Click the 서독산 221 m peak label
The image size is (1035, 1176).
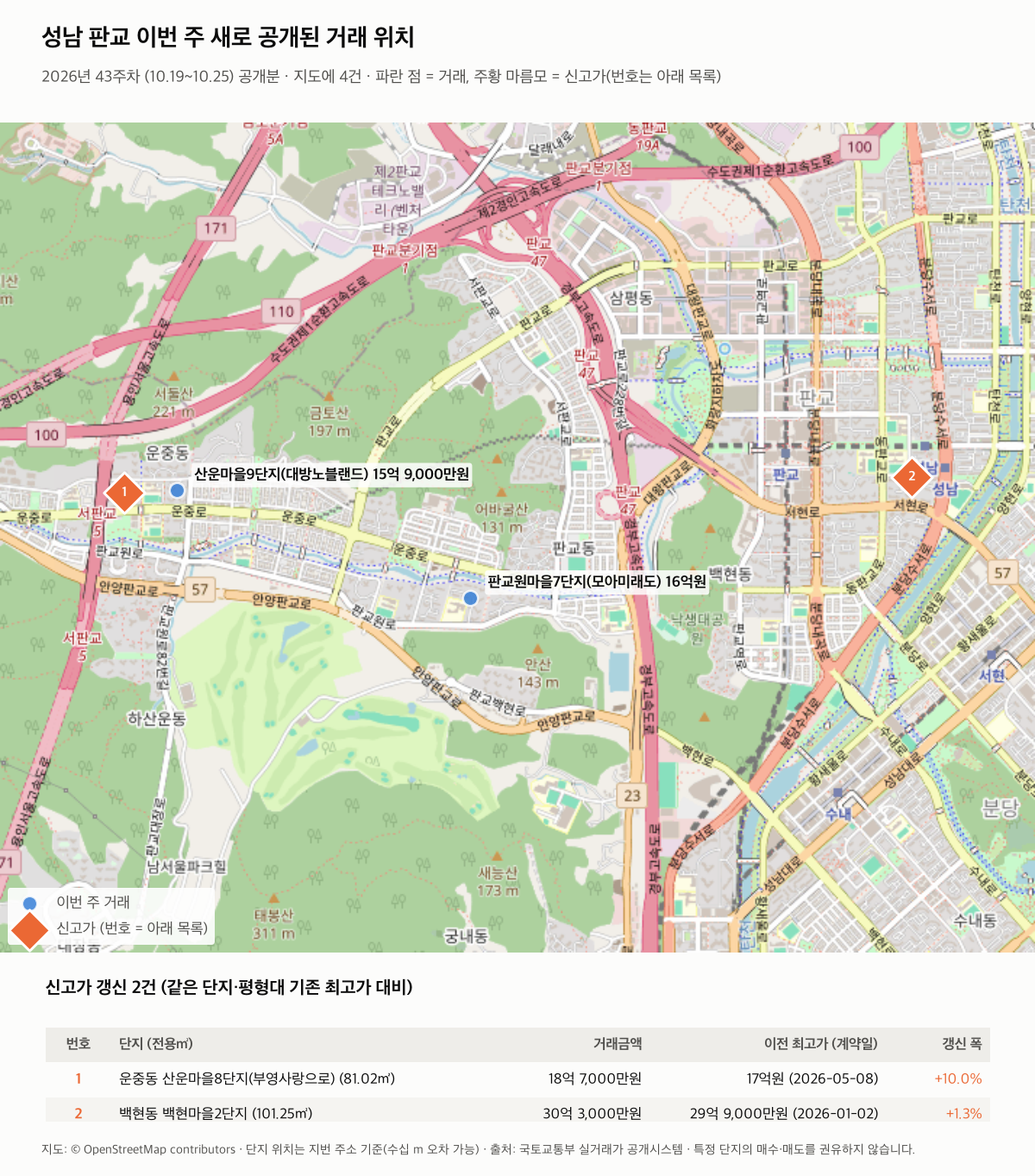[x=173, y=403]
